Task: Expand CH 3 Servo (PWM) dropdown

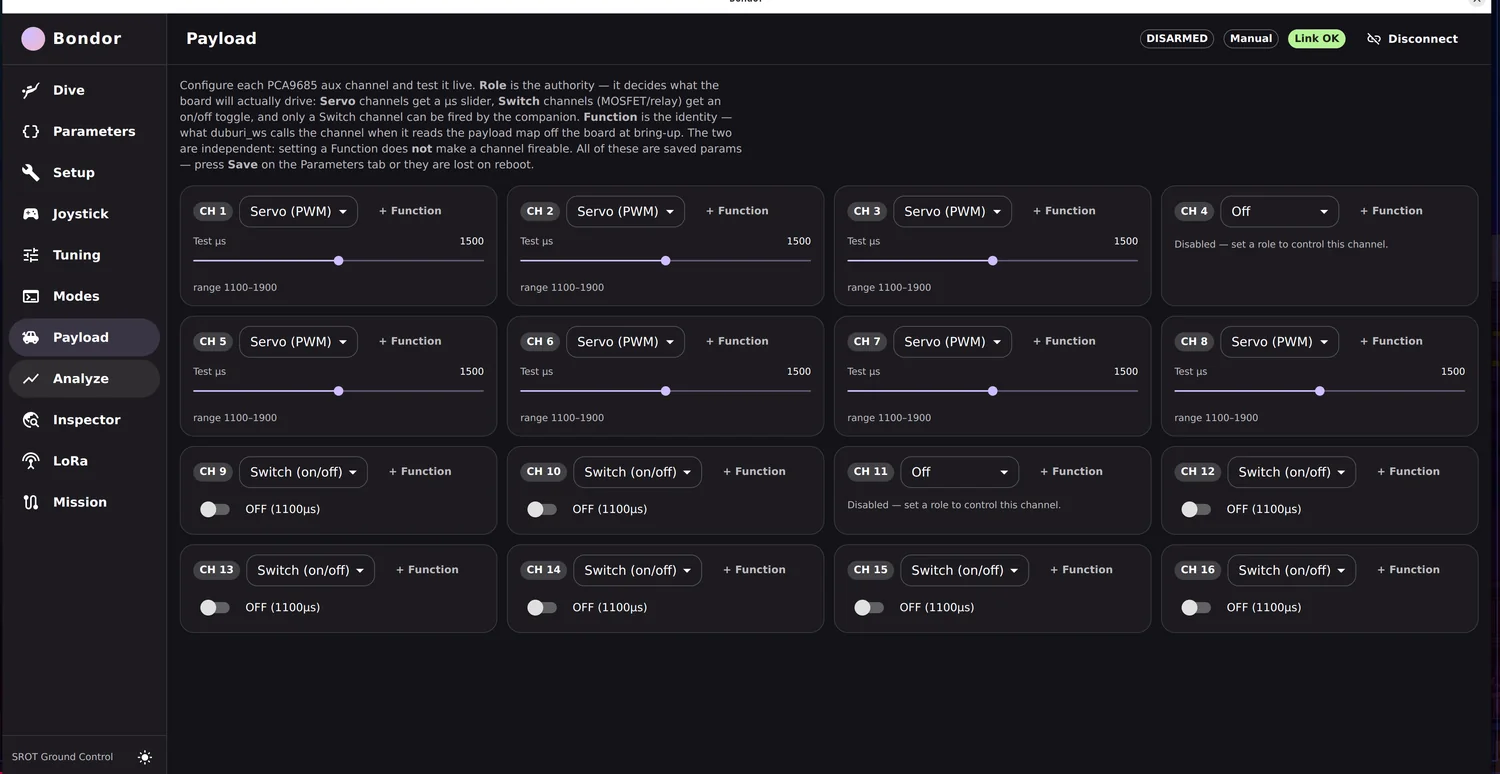Action: coord(952,211)
